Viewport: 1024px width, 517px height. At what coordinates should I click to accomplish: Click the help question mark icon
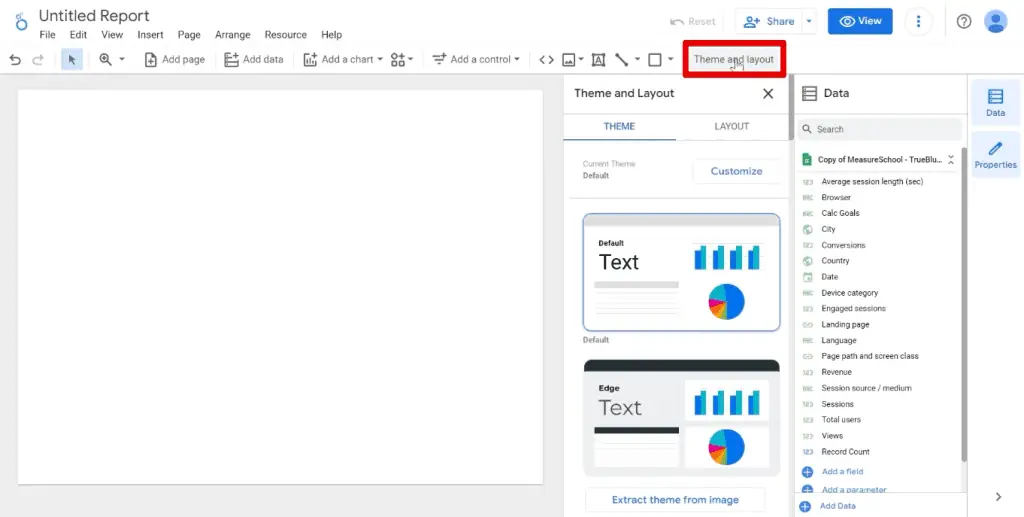tap(964, 22)
